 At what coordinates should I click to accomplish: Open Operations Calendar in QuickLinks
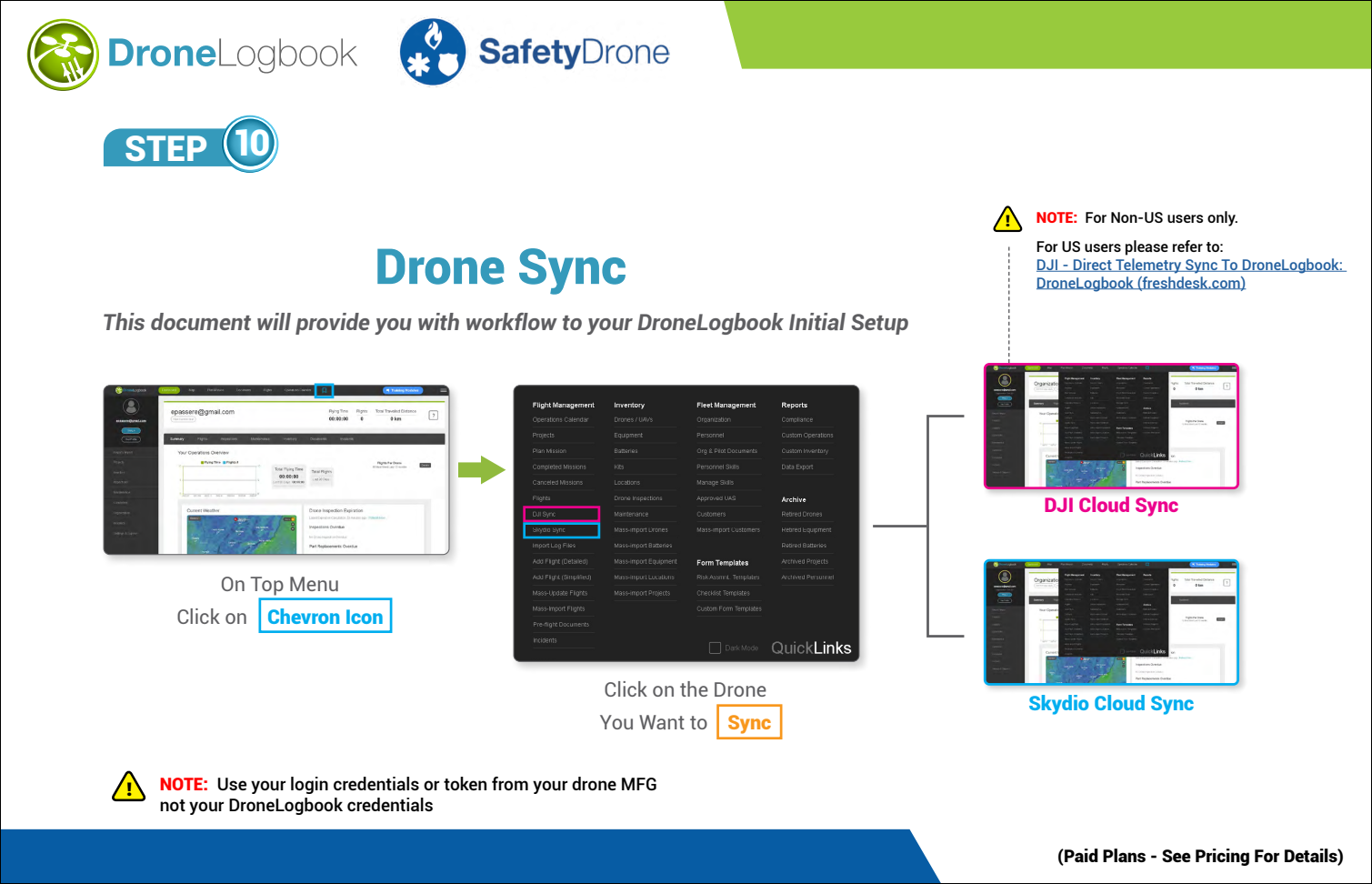[560, 419]
